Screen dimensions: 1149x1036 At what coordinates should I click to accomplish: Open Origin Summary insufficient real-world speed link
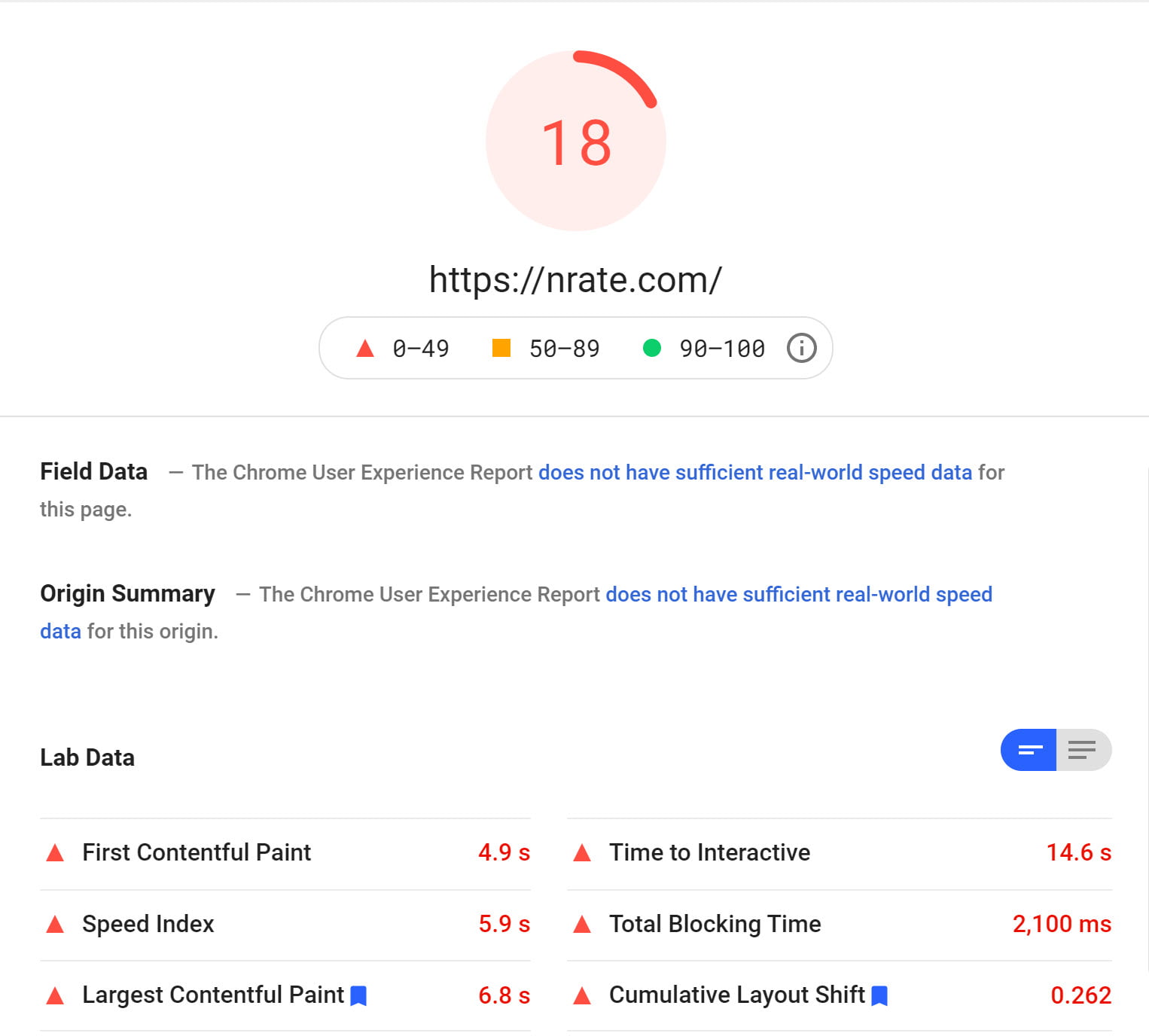click(799, 594)
